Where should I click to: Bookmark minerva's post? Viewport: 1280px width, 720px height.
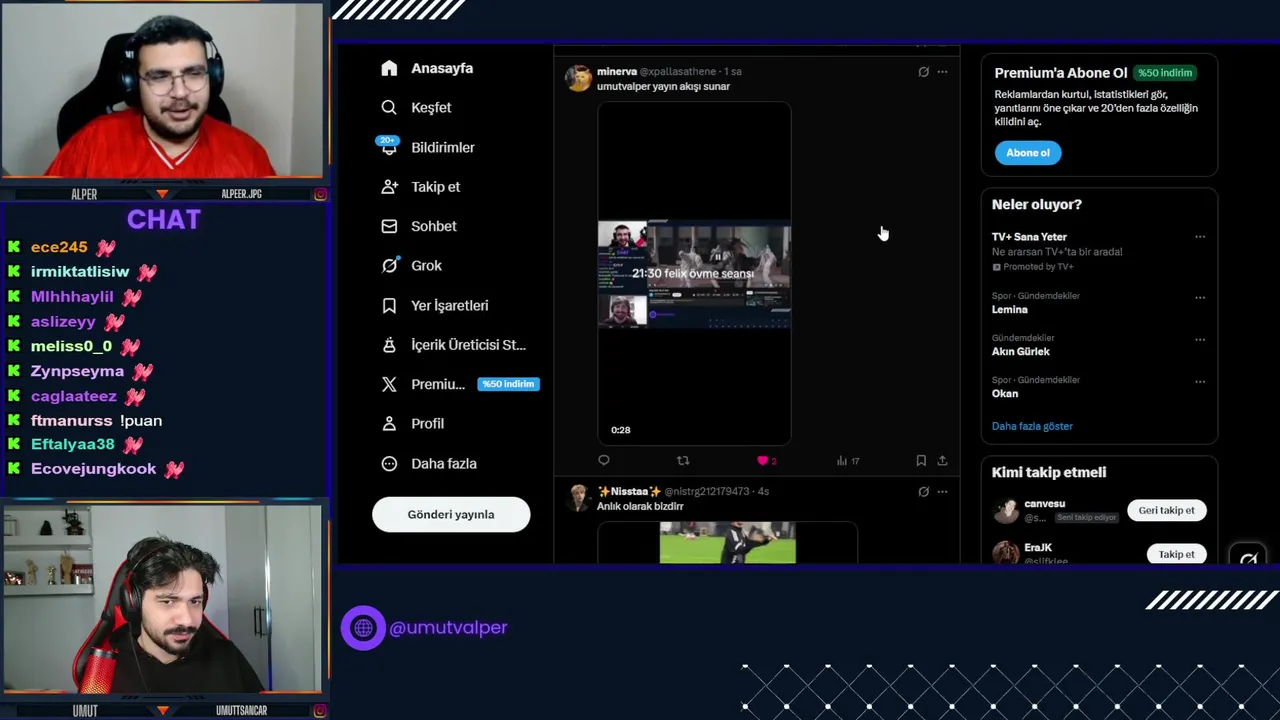pyautogui.click(x=921, y=461)
